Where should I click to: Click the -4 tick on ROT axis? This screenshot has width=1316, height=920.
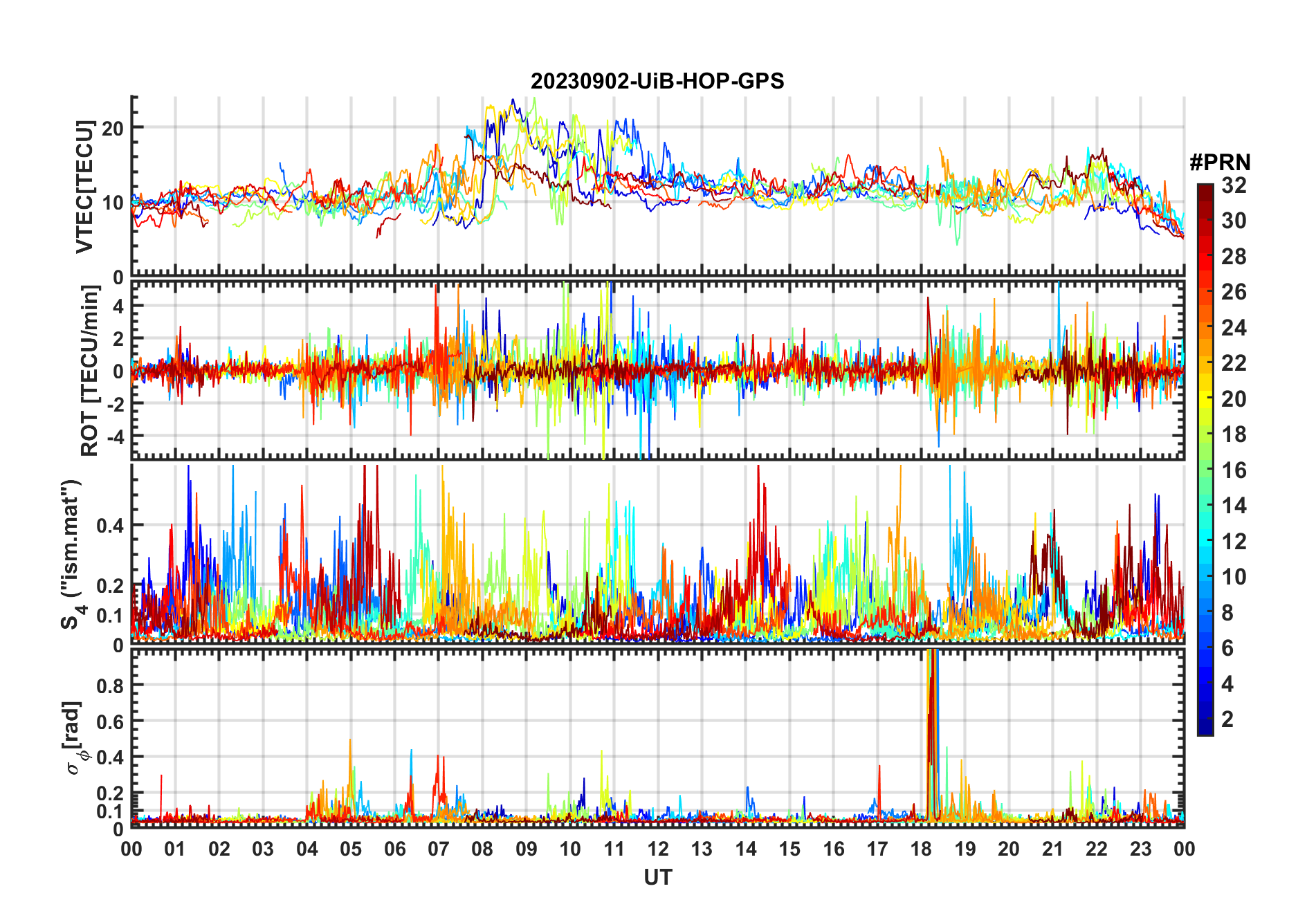(115, 436)
